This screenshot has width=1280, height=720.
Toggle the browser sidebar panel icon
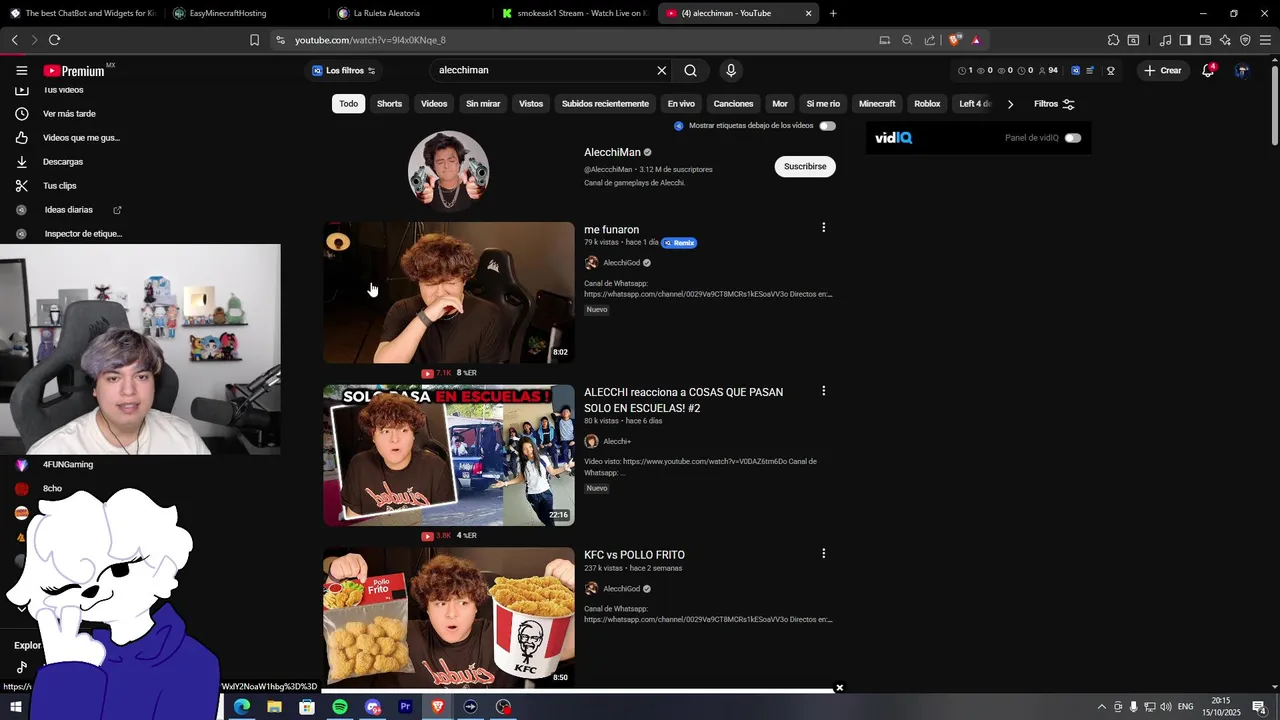[1185, 40]
